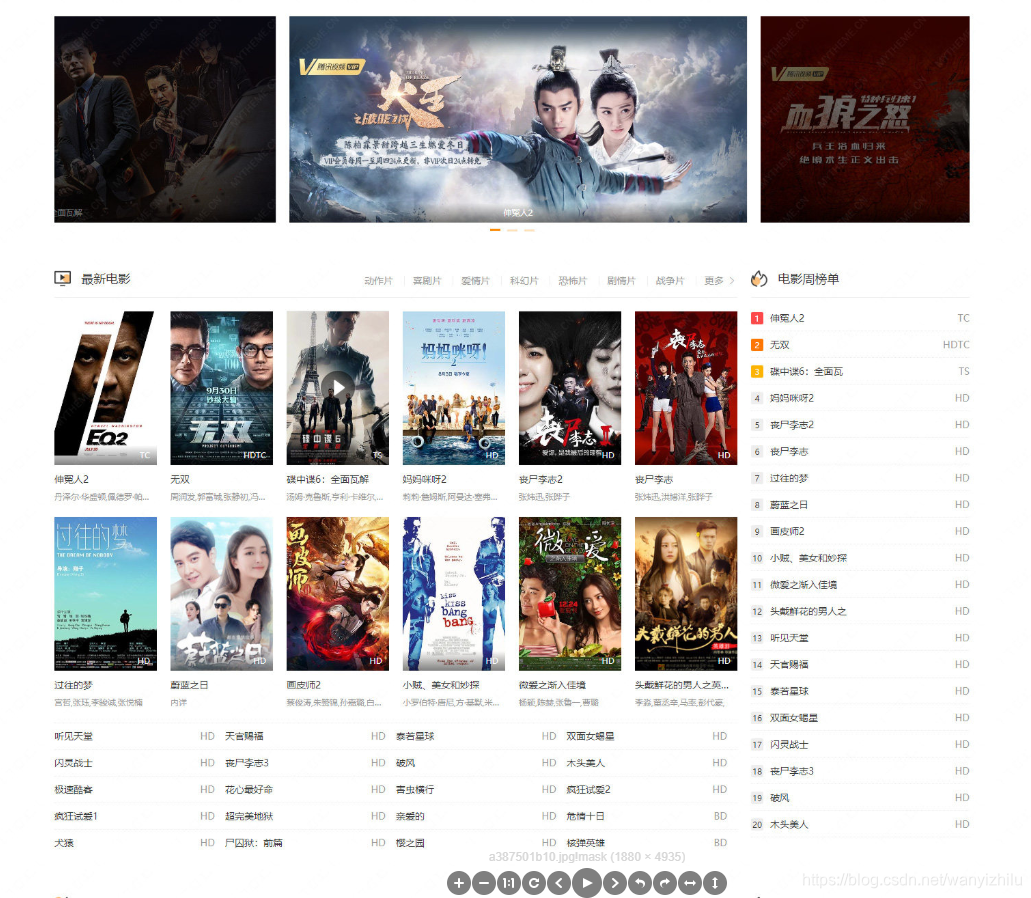Choose the 战争片 category tab
Image resolution: width=1031 pixels, height=898 pixels.
coord(670,281)
